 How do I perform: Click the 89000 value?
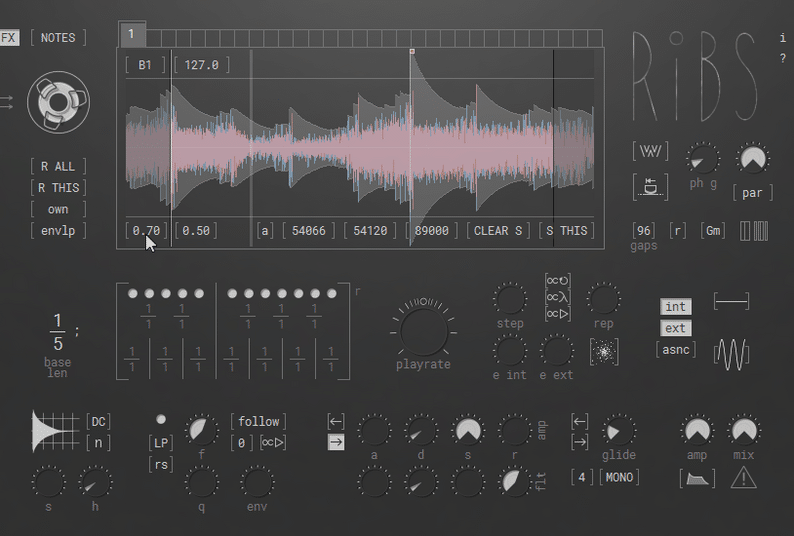(x=431, y=231)
